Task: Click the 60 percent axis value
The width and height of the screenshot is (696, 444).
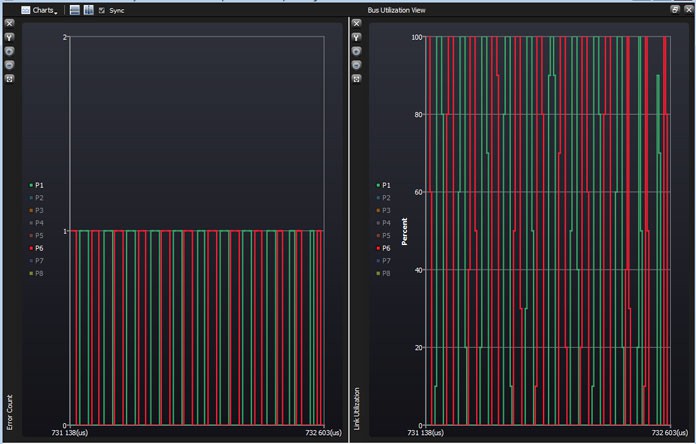Action: coord(418,192)
